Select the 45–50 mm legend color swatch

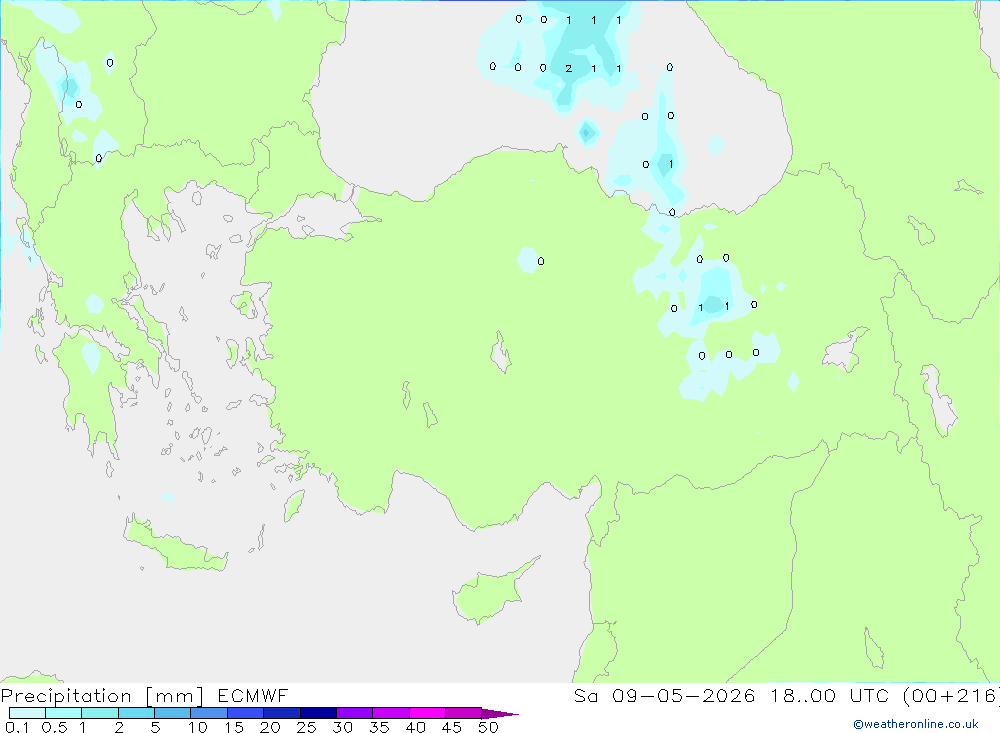click(x=463, y=713)
